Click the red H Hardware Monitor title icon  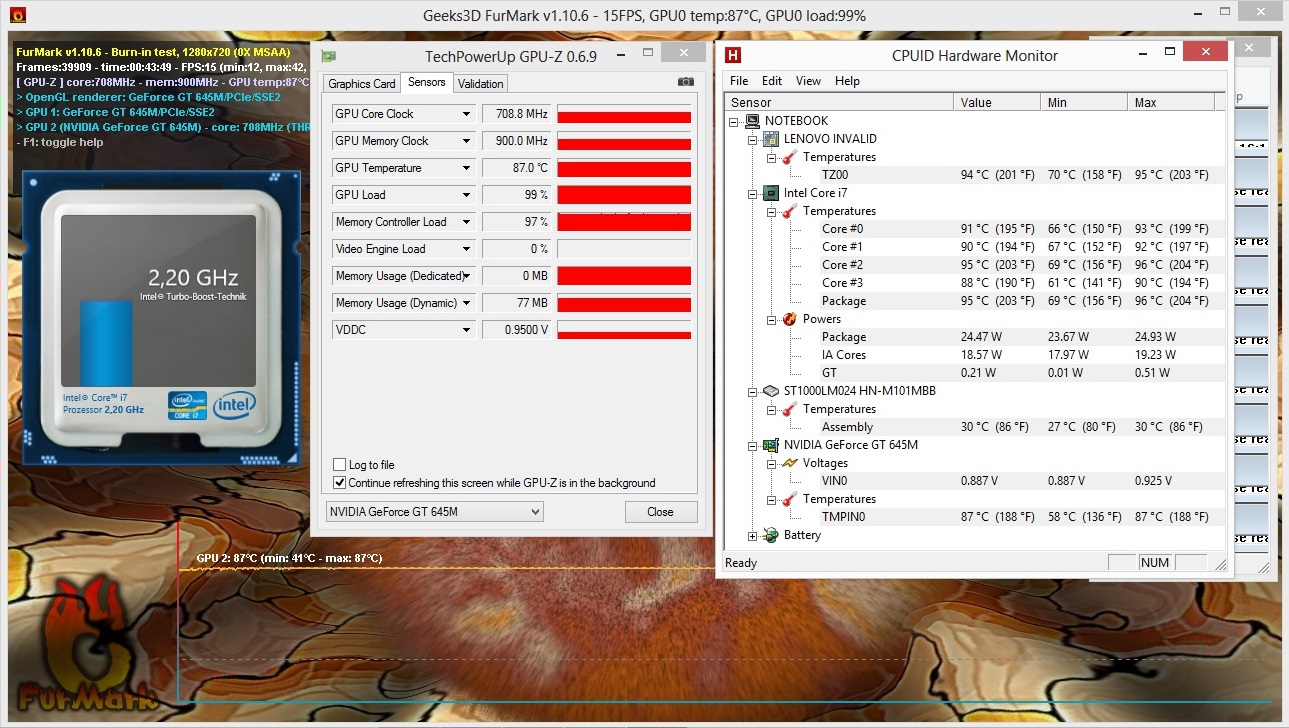[734, 56]
